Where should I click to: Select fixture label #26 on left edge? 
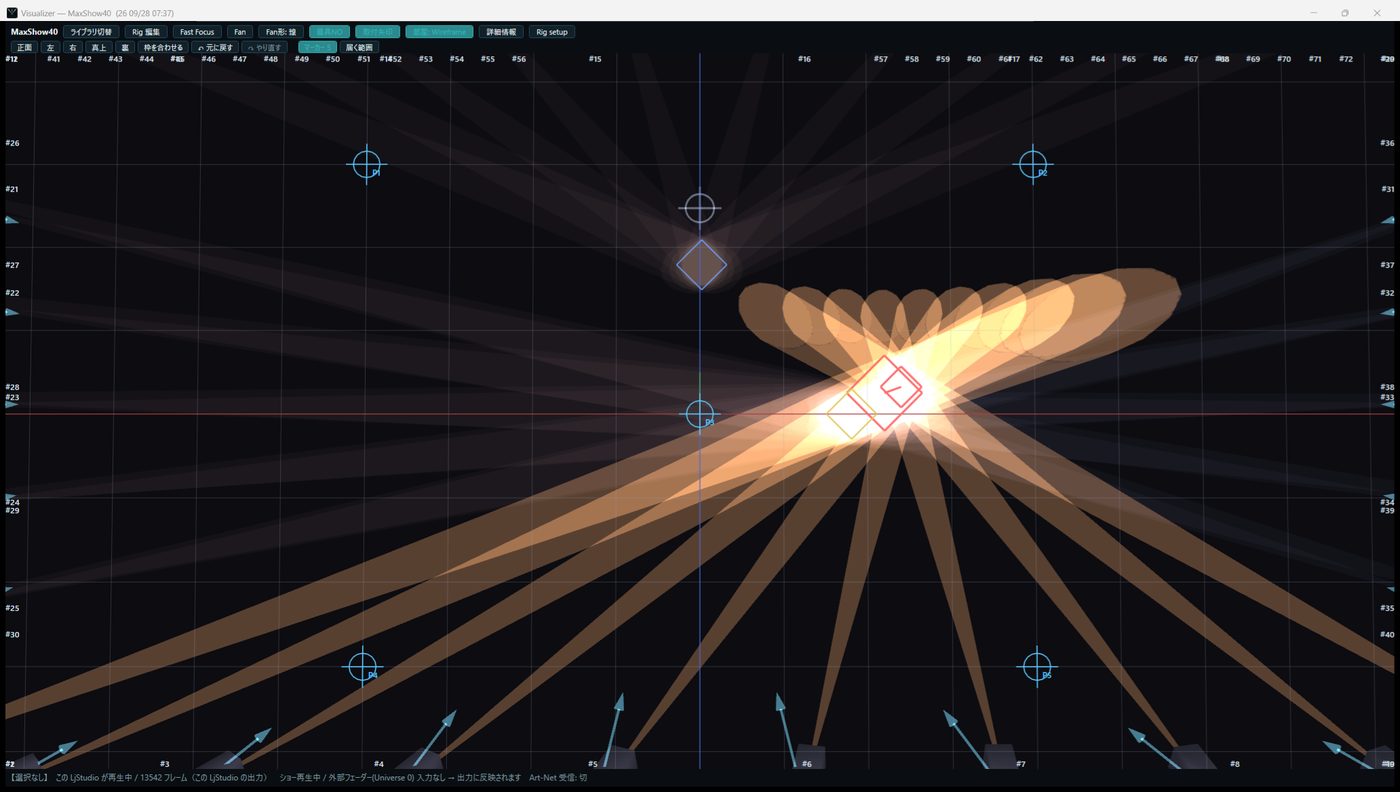(x=13, y=143)
